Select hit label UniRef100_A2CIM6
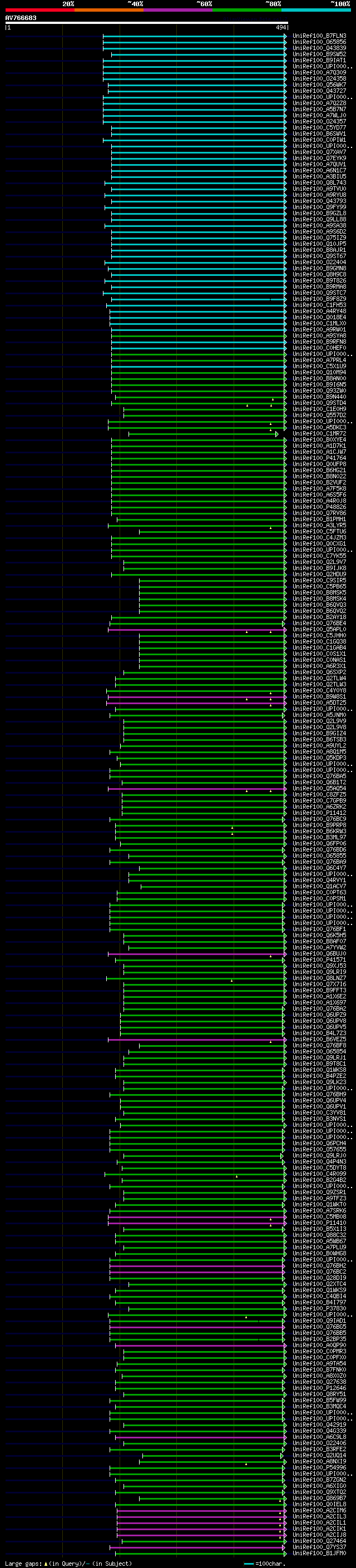This screenshot has height=1568, width=356. pos(319,1510)
